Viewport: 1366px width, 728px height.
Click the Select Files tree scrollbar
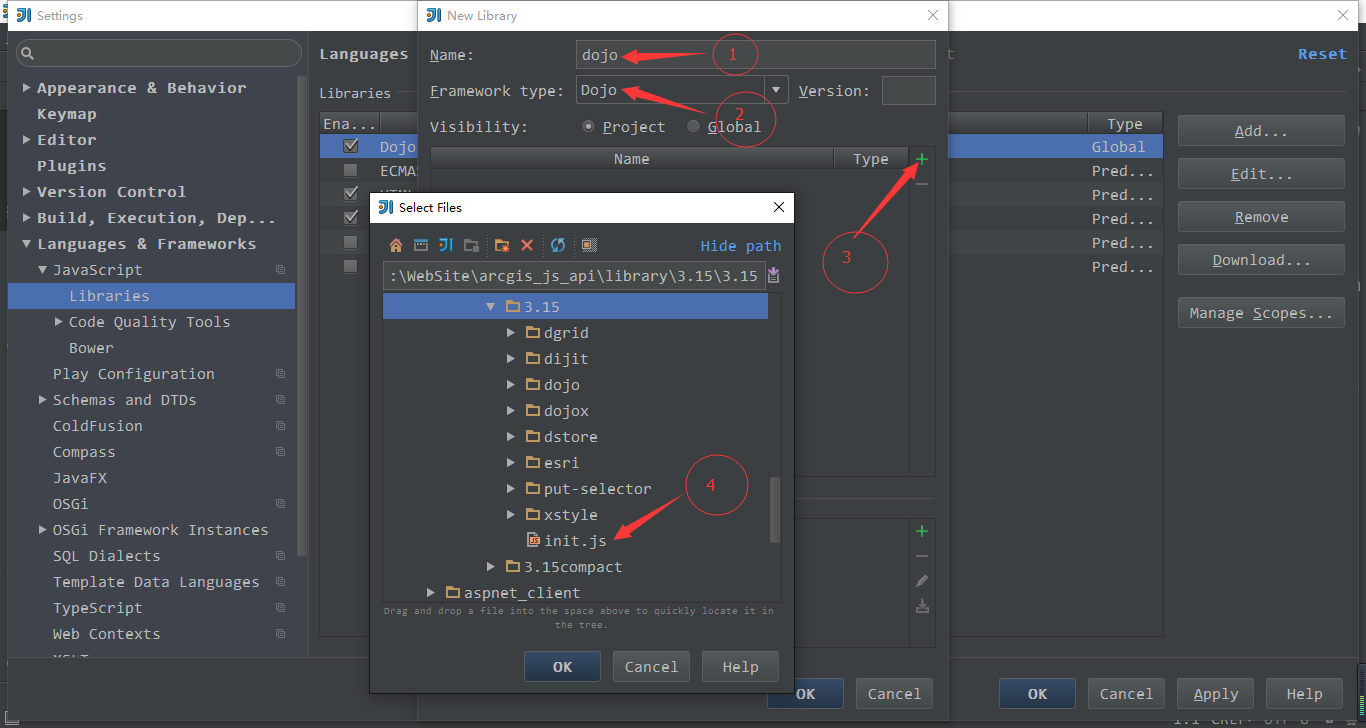click(775, 510)
